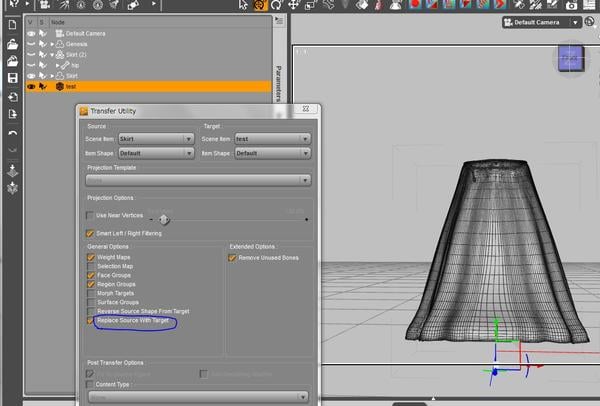Screen dimensions: 600x406
Task: Expand the hip bone node
Action: (58, 65)
